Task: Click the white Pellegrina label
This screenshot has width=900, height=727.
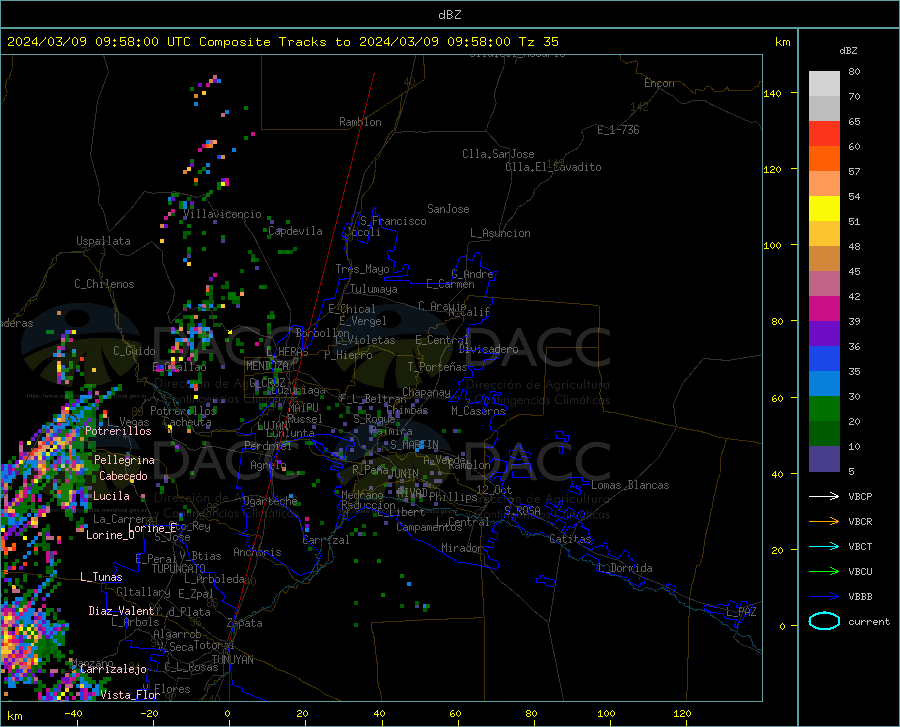Action: pos(124,460)
